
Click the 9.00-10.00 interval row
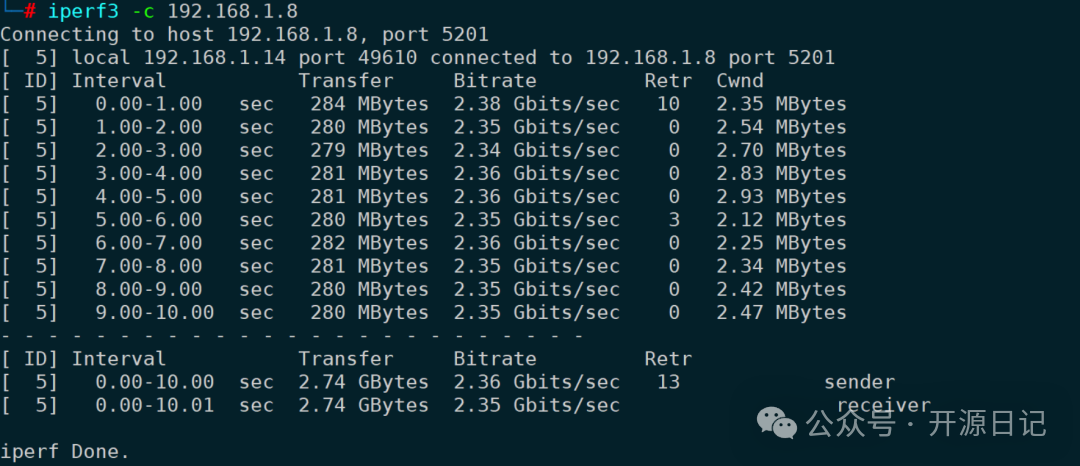(x=155, y=312)
